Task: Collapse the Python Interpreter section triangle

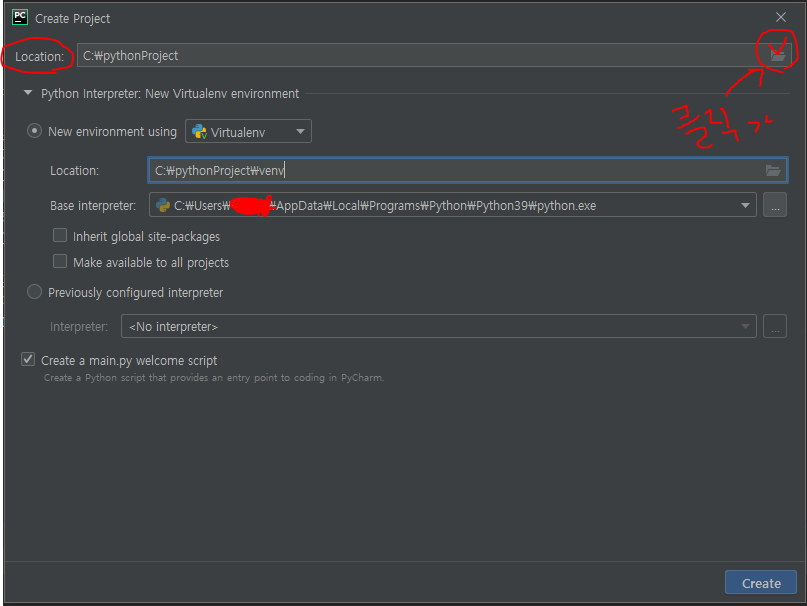Action: click(28, 93)
